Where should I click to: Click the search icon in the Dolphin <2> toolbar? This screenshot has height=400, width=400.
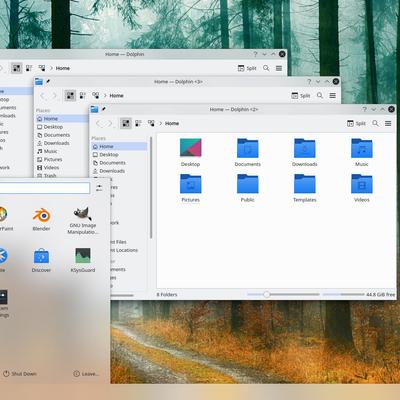point(375,123)
